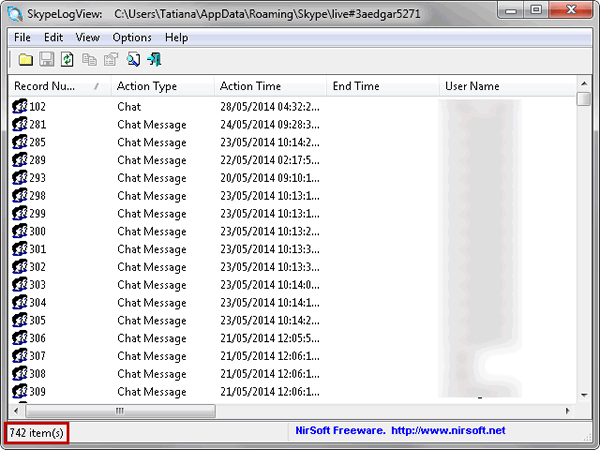This screenshot has width=600, height=450.
Task: Select the chat icon of record 289
Action: coord(20,160)
